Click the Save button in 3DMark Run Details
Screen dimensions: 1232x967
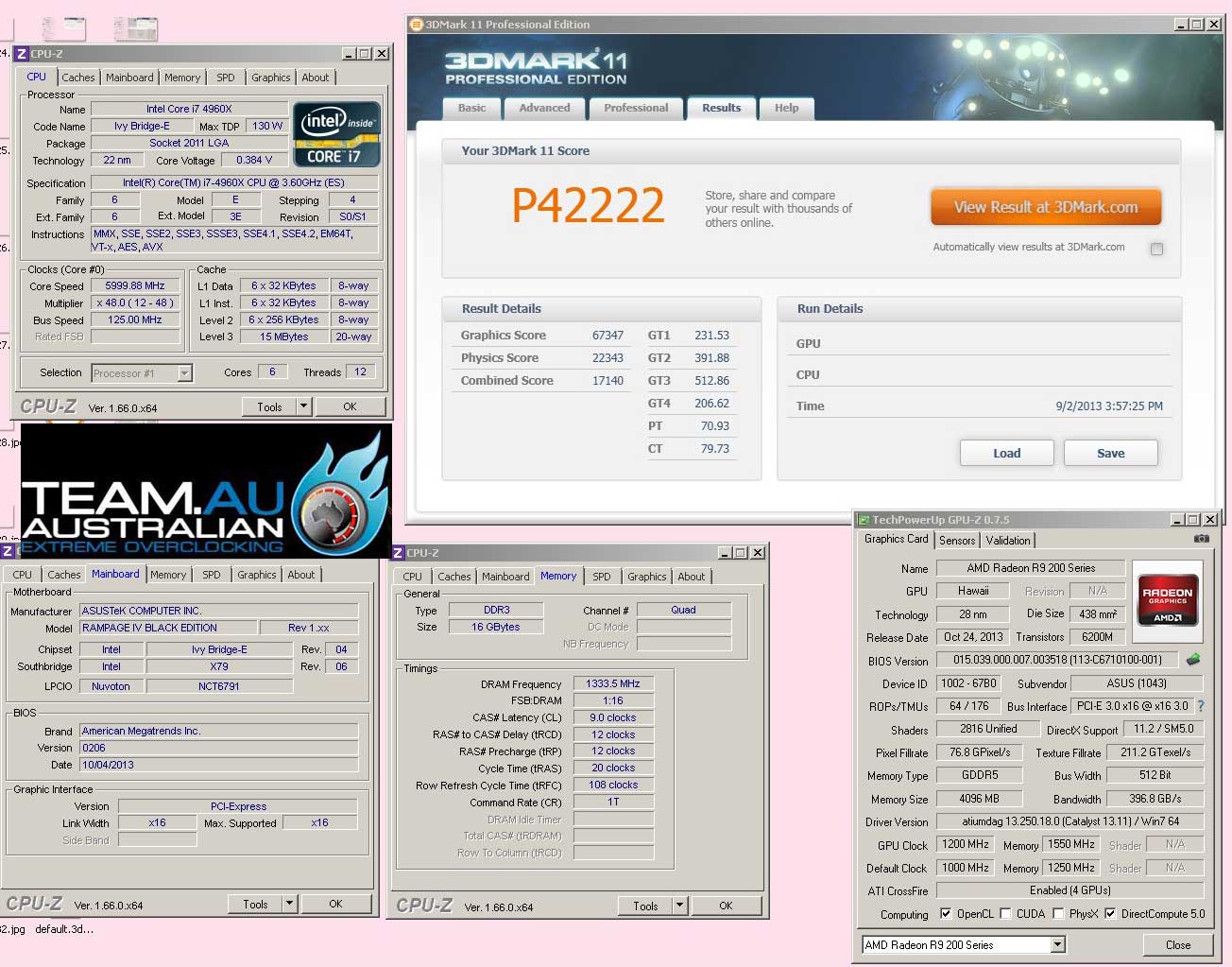coord(1111,453)
